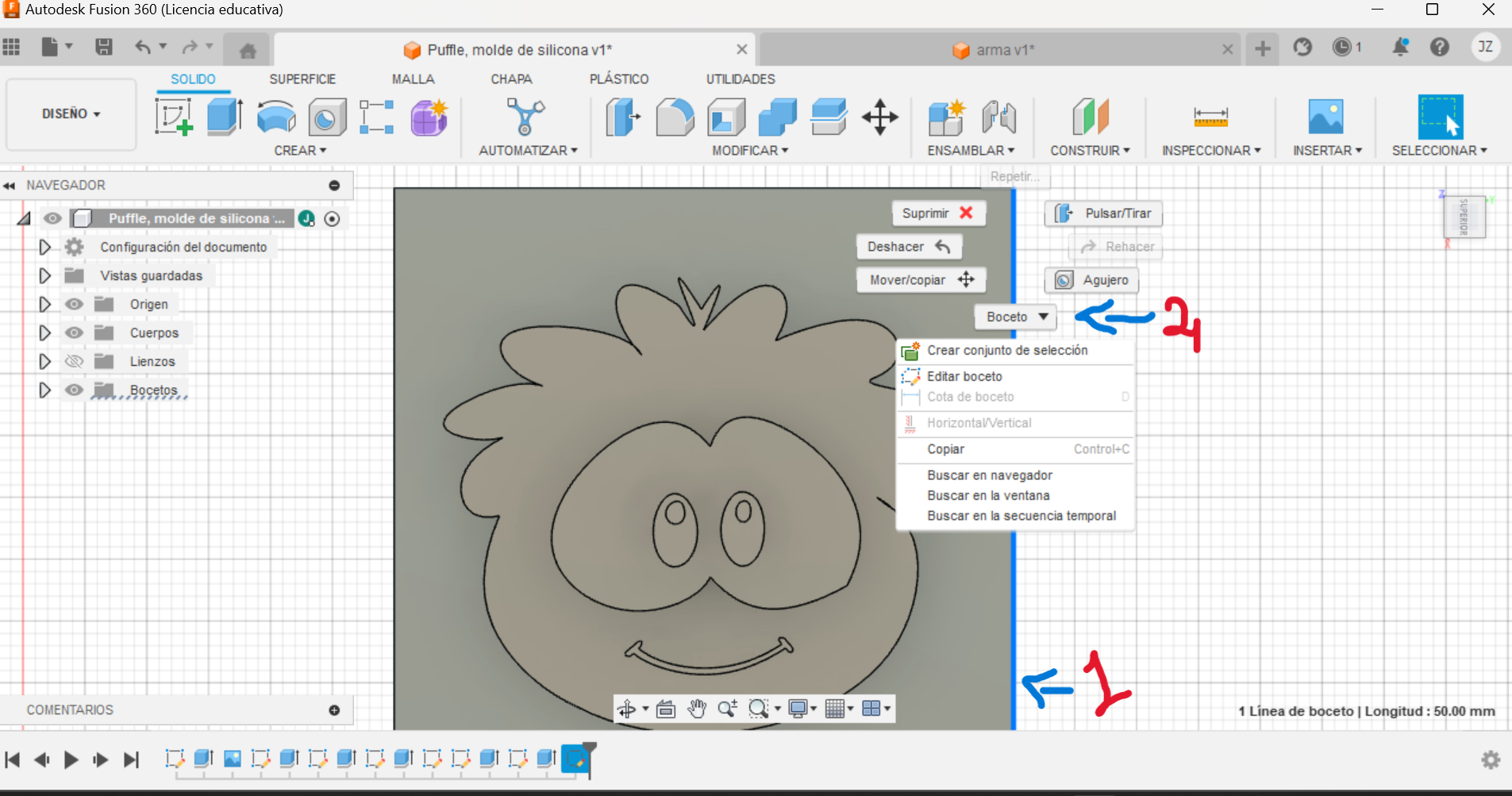The image size is (1512, 796).
Task: Select the Fillet tool icon
Action: [x=675, y=117]
